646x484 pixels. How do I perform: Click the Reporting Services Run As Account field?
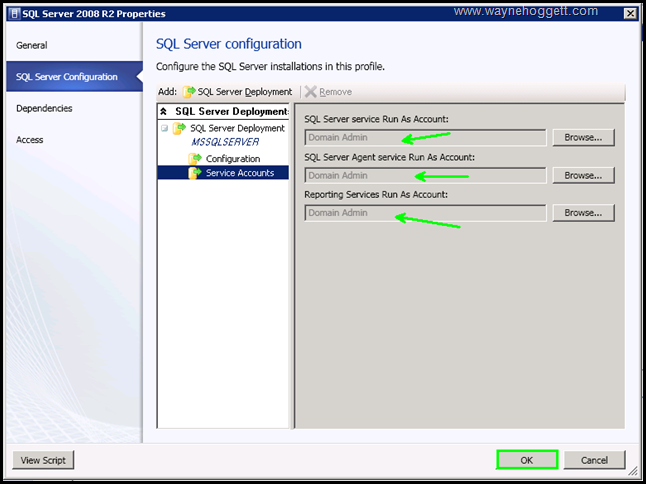click(x=426, y=213)
